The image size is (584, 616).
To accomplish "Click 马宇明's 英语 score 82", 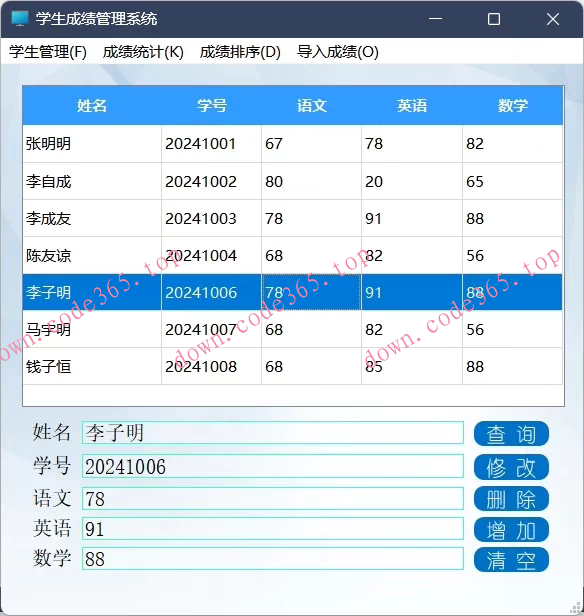I will (x=412, y=330).
